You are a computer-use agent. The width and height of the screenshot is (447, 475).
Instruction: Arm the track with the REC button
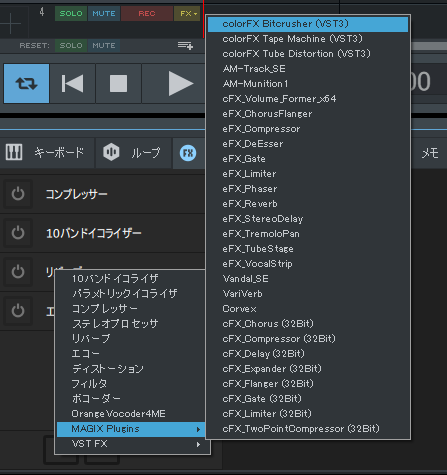coord(147,14)
